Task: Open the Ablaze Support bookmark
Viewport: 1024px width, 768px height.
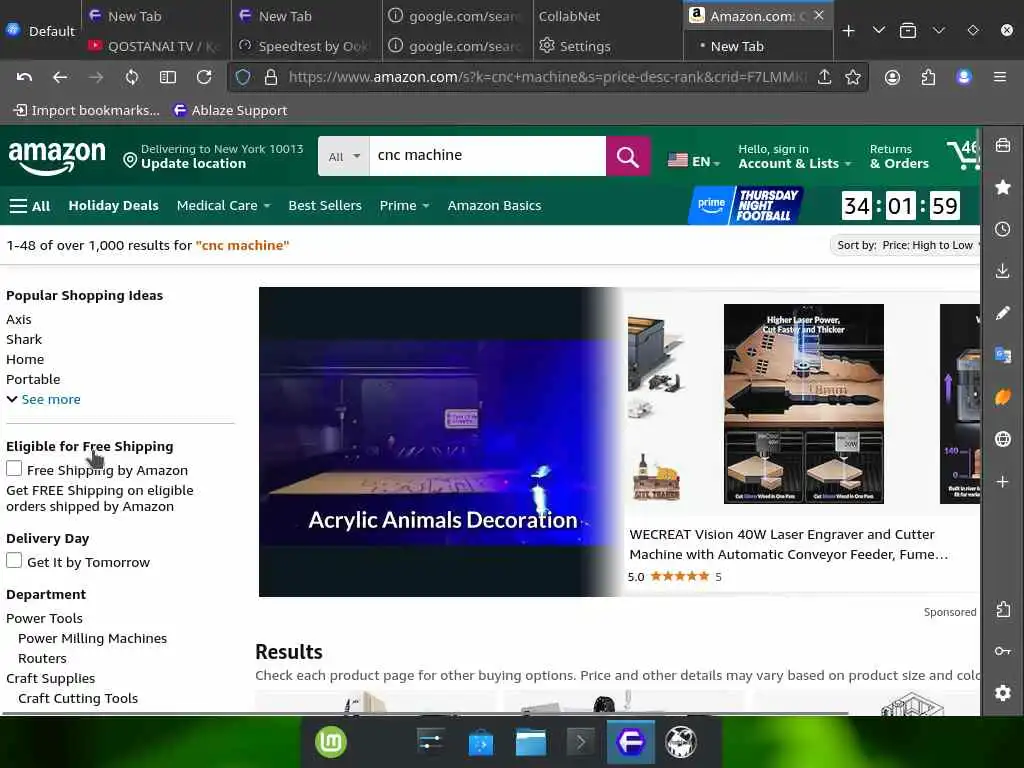Action: tap(230, 110)
